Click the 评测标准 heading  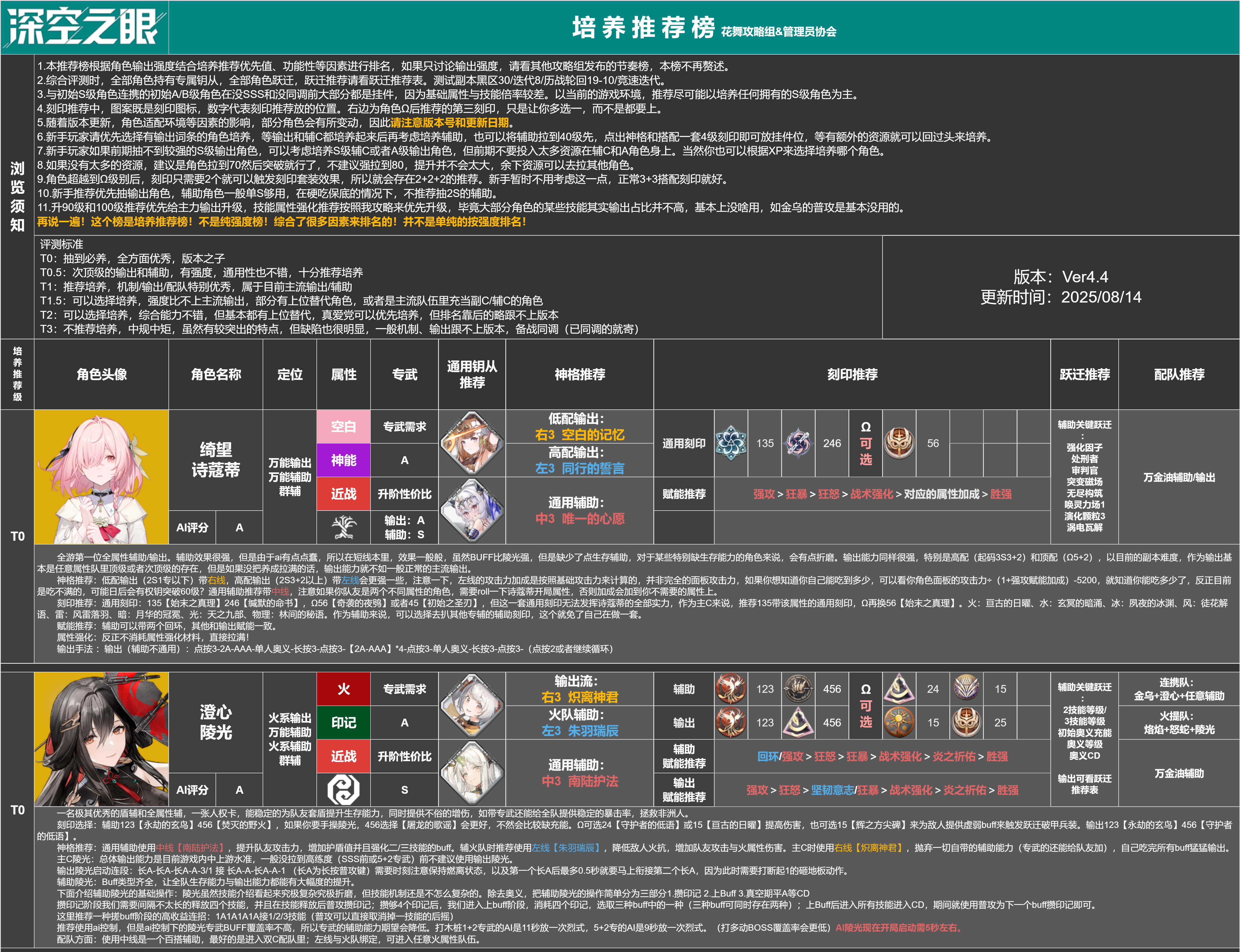pyautogui.click(x=61, y=244)
